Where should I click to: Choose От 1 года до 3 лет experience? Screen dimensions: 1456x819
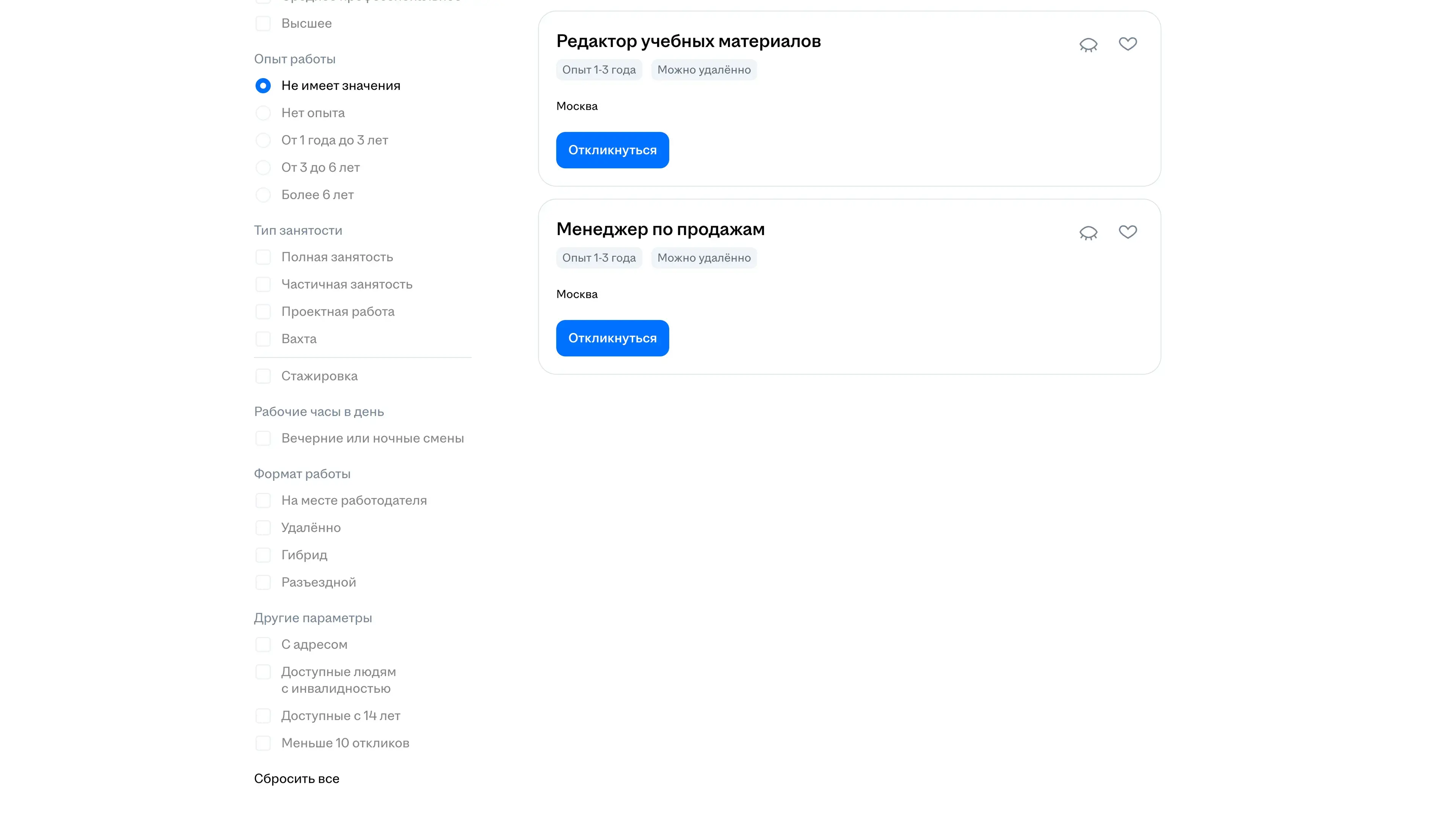[263, 140]
